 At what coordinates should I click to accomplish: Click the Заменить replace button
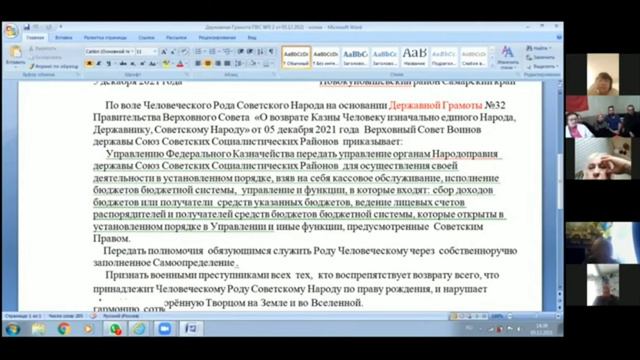541,57
